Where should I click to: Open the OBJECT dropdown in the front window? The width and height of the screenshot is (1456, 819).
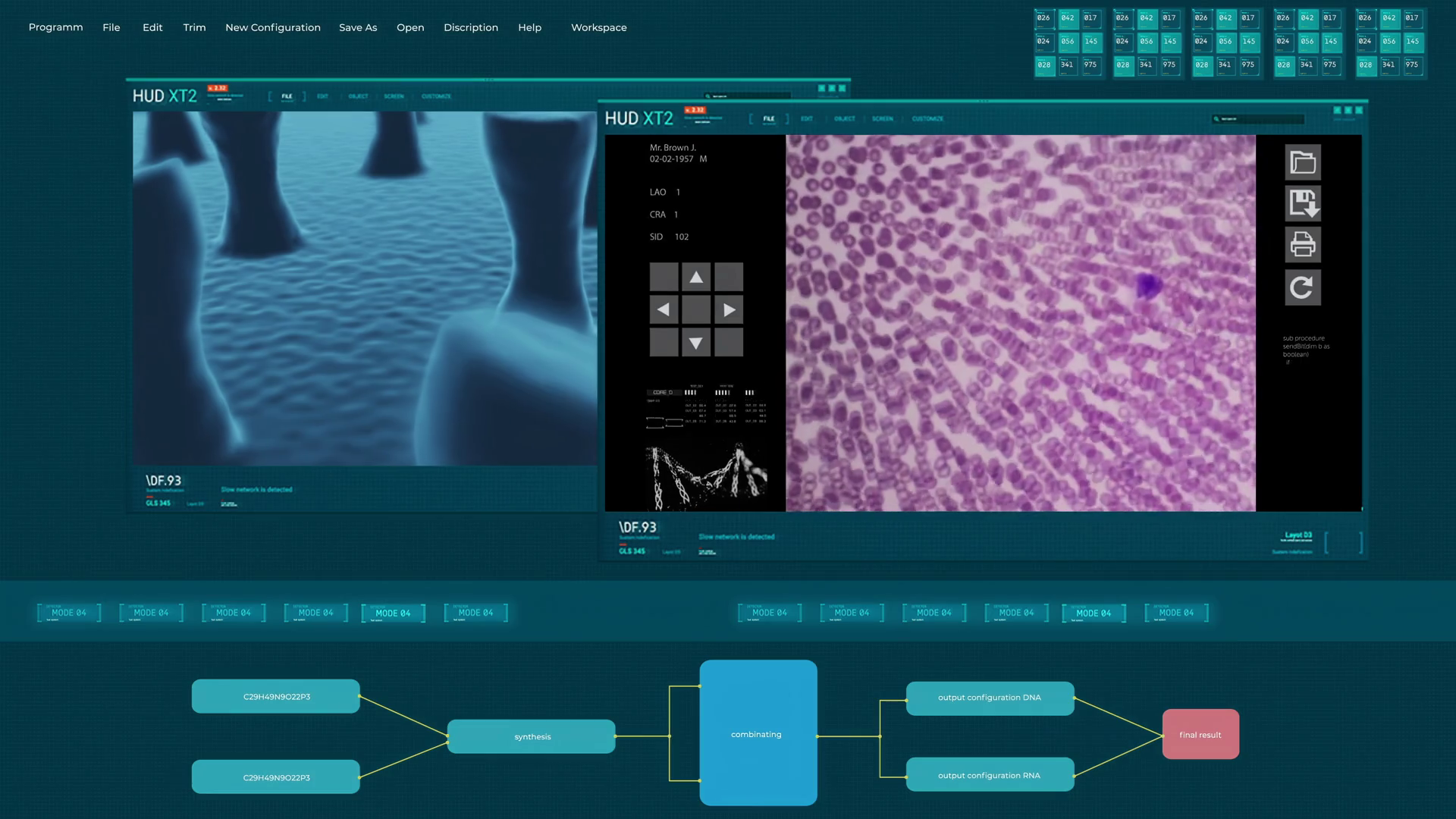tap(844, 119)
